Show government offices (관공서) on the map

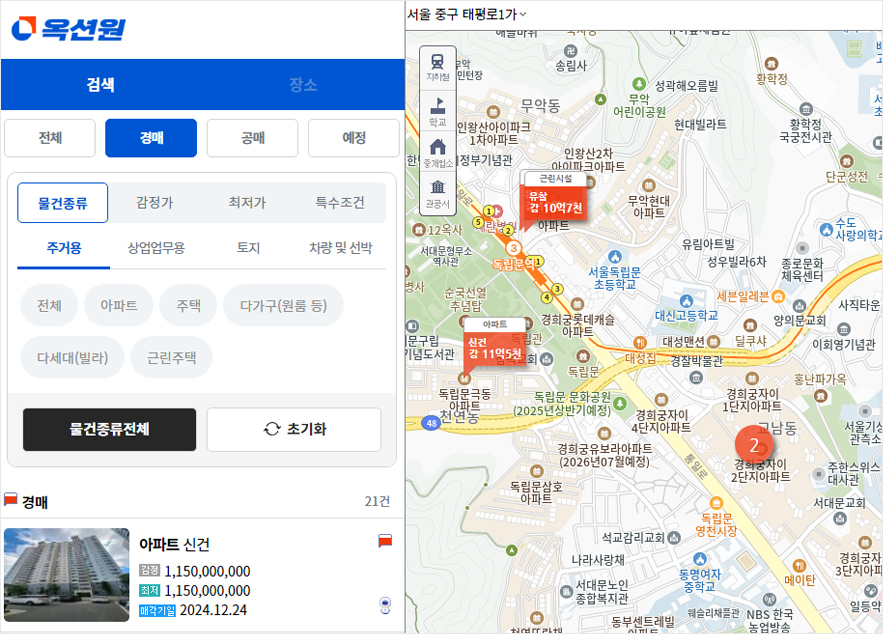point(437,192)
